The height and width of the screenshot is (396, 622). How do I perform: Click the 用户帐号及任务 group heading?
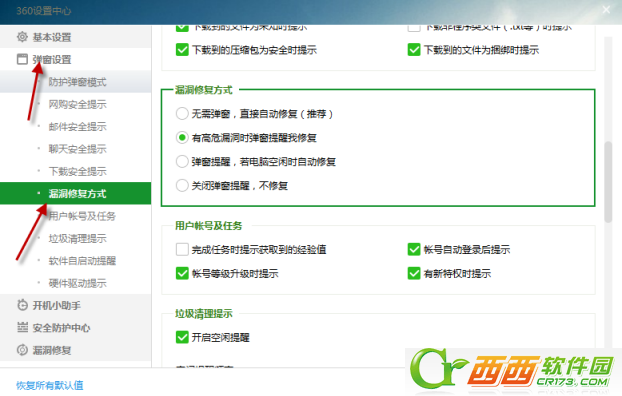pyautogui.click(x=208, y=226)
